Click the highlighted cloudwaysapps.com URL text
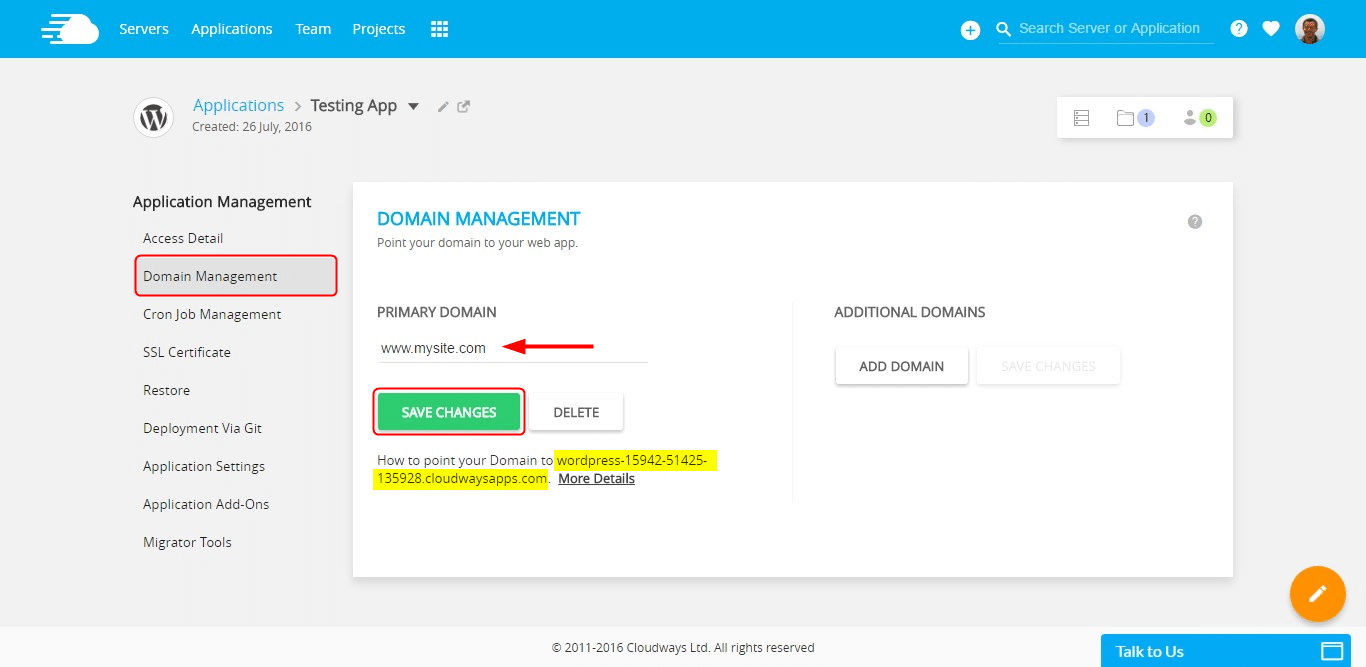Viewport: 1366px width, 667px height. (546, 469)
